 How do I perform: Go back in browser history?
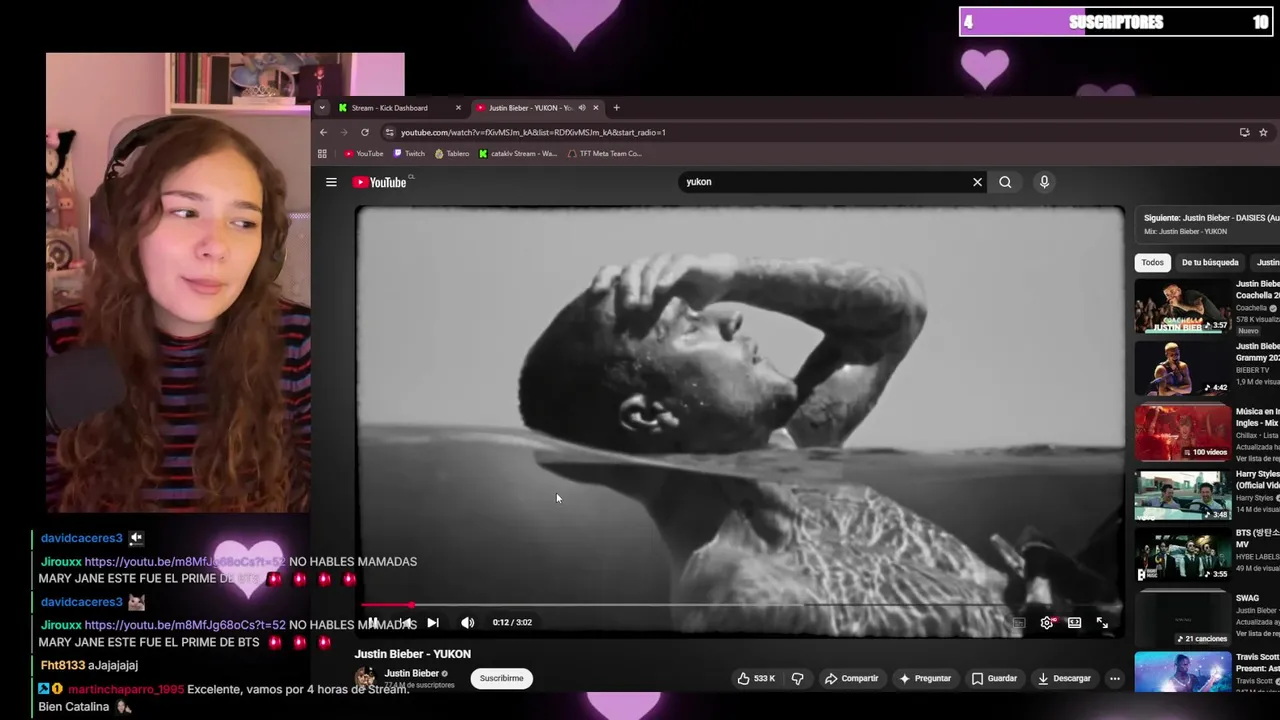(323, 132)
